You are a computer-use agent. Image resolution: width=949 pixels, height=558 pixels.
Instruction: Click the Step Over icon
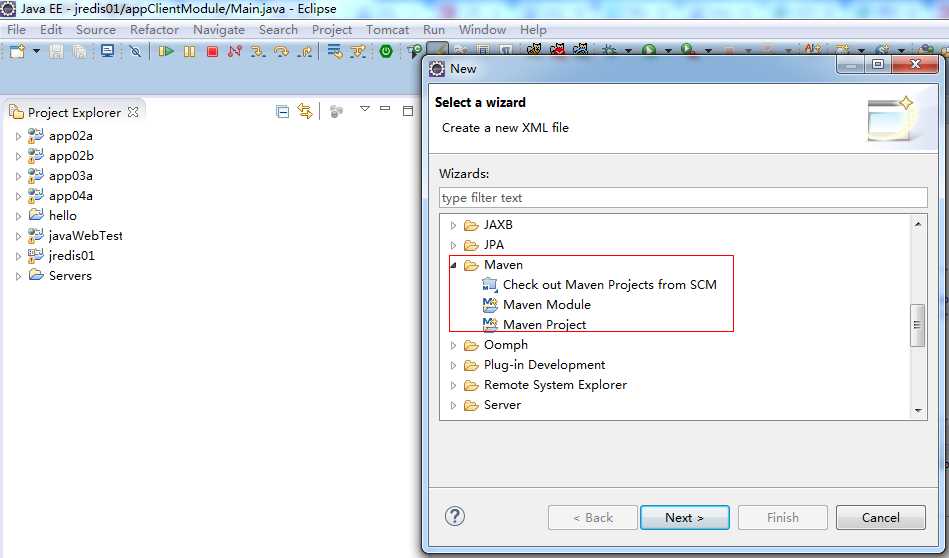click(281, 51)
